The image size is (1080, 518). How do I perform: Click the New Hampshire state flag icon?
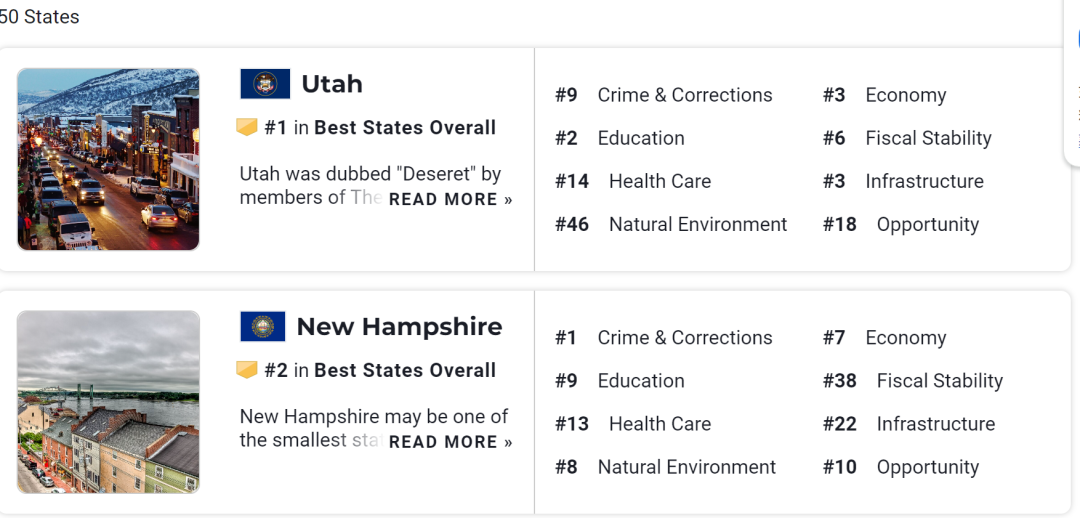(262, 327)
